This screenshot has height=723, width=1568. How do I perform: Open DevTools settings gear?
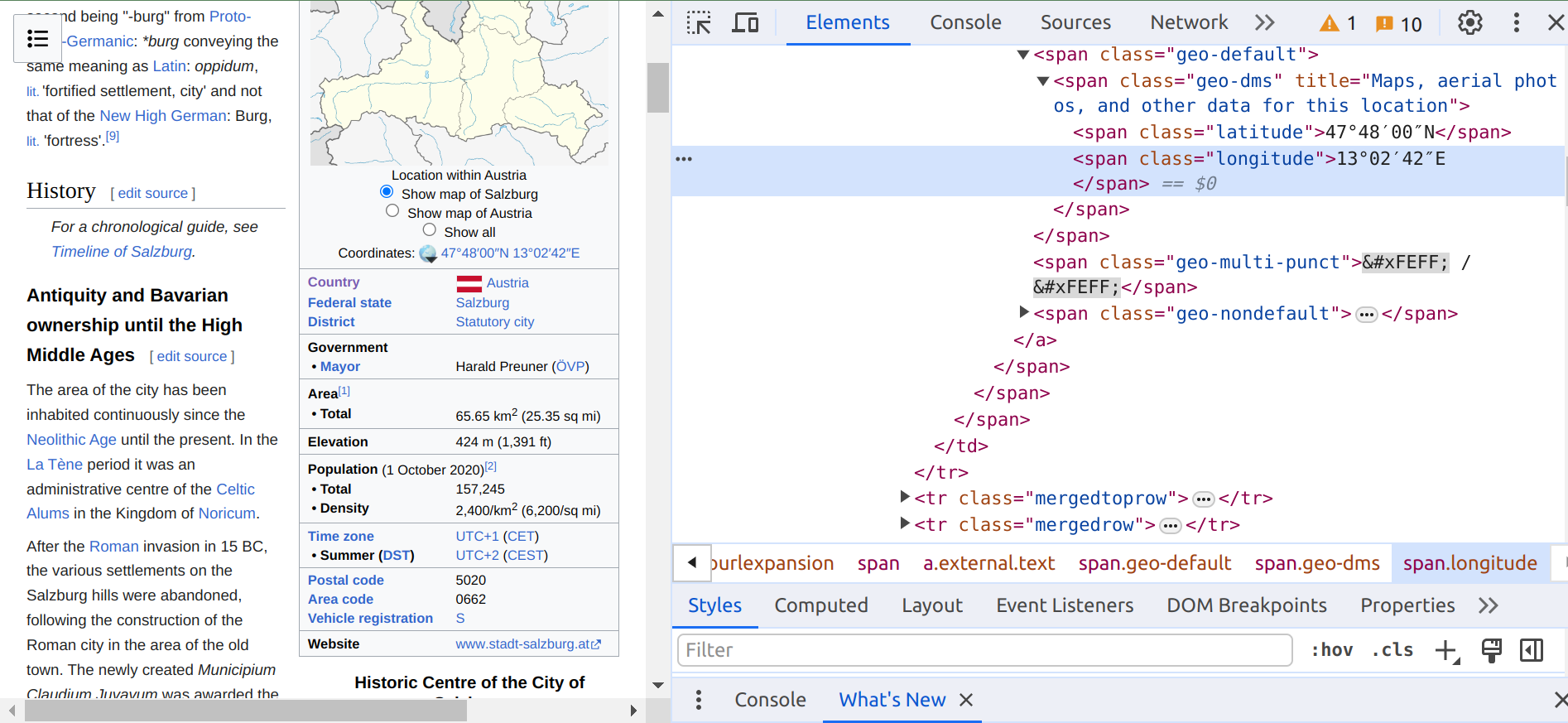(x=1470, y=22)
